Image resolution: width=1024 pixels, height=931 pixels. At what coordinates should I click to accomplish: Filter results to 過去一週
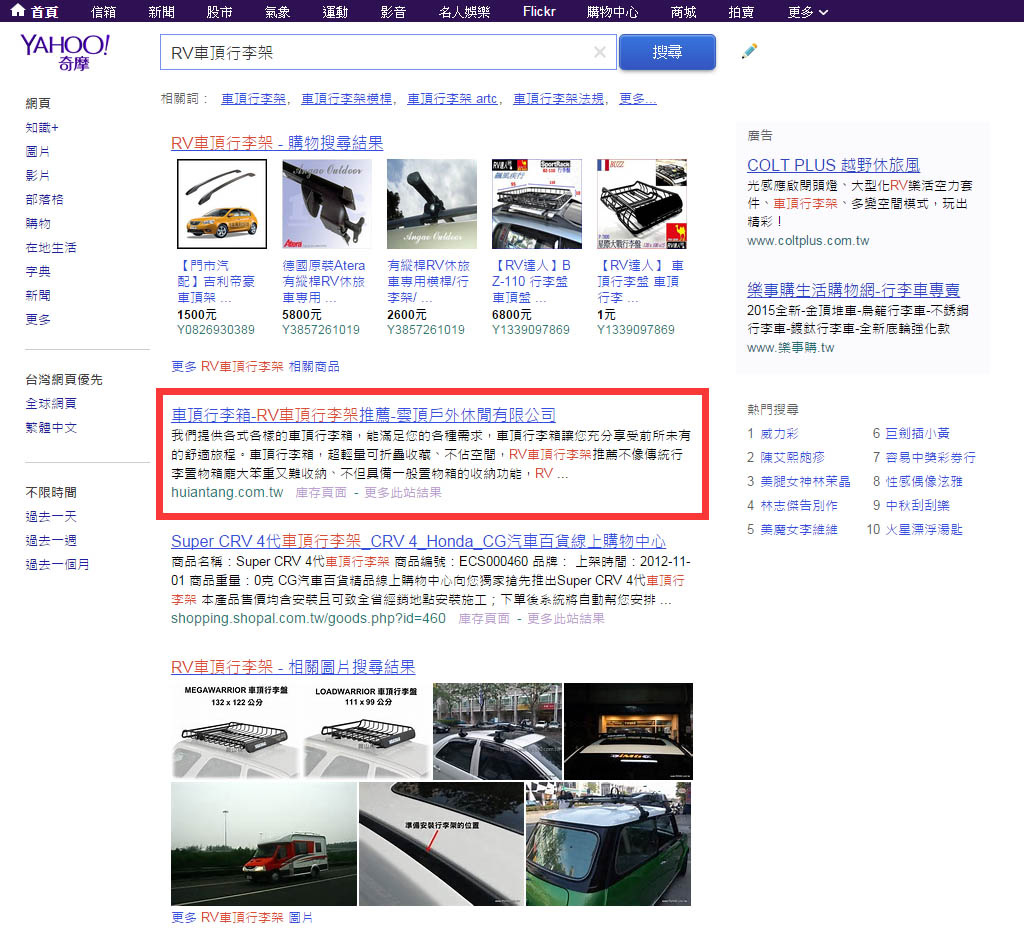click(x=51, y=541)
